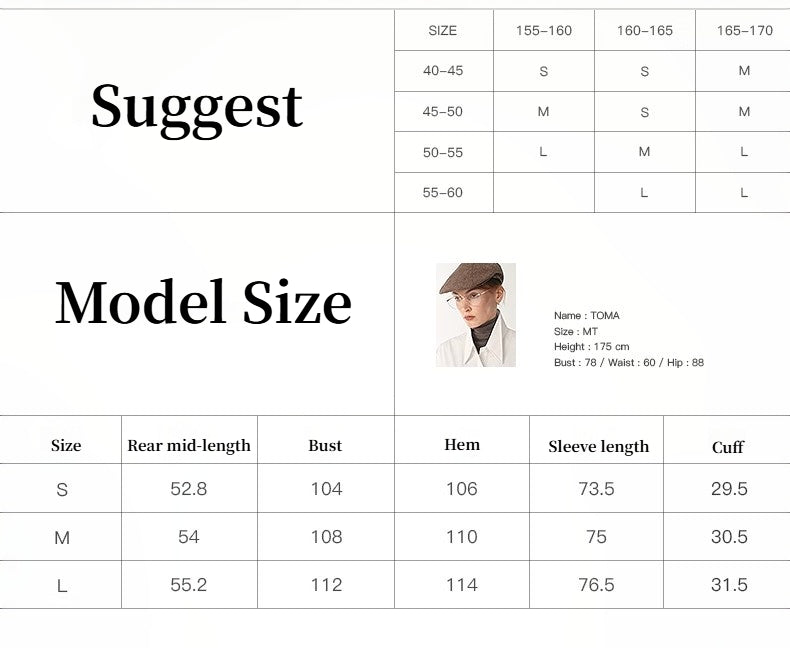Select the 76.5 sleeve length value
Screen dimensions: 790x648
pos(596,585)
